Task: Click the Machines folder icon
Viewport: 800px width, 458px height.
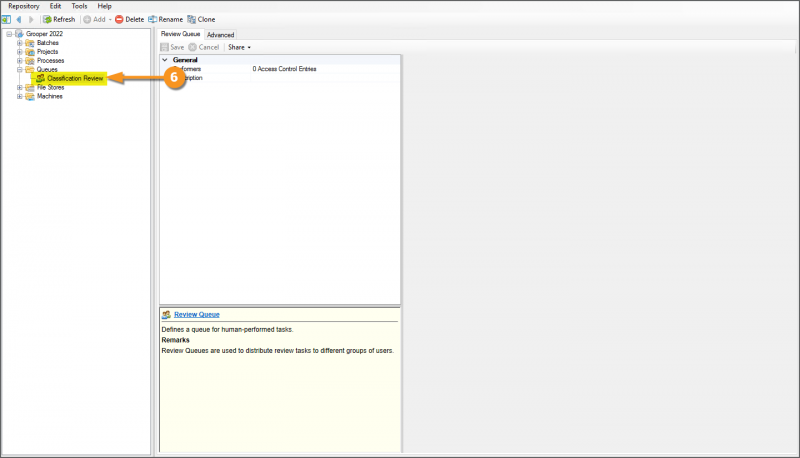Action: pyautogui.click(x=30, y=96)
